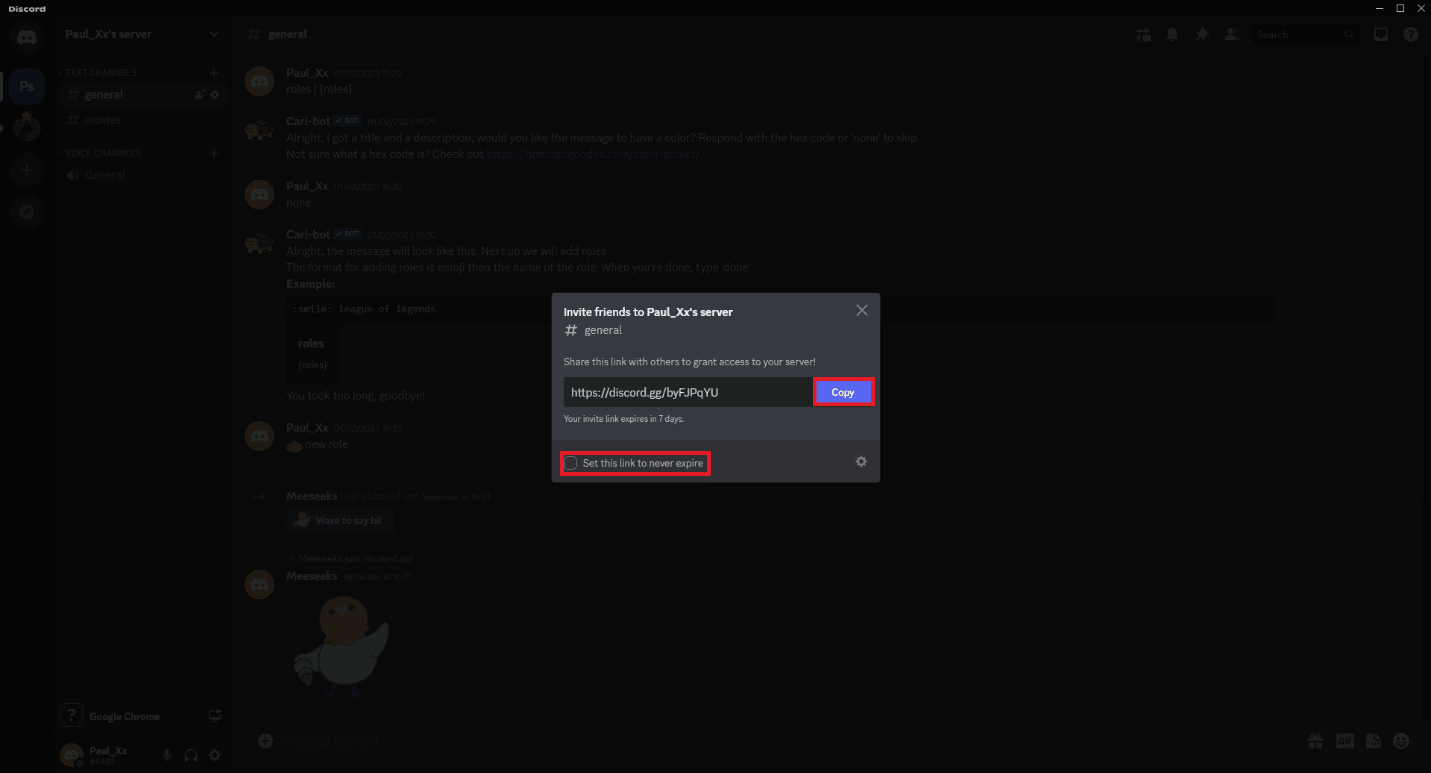Click Meeseeks username above sticker
Image resolution: width=1431 pixels, height=773 pixels.
click(312, 576)
